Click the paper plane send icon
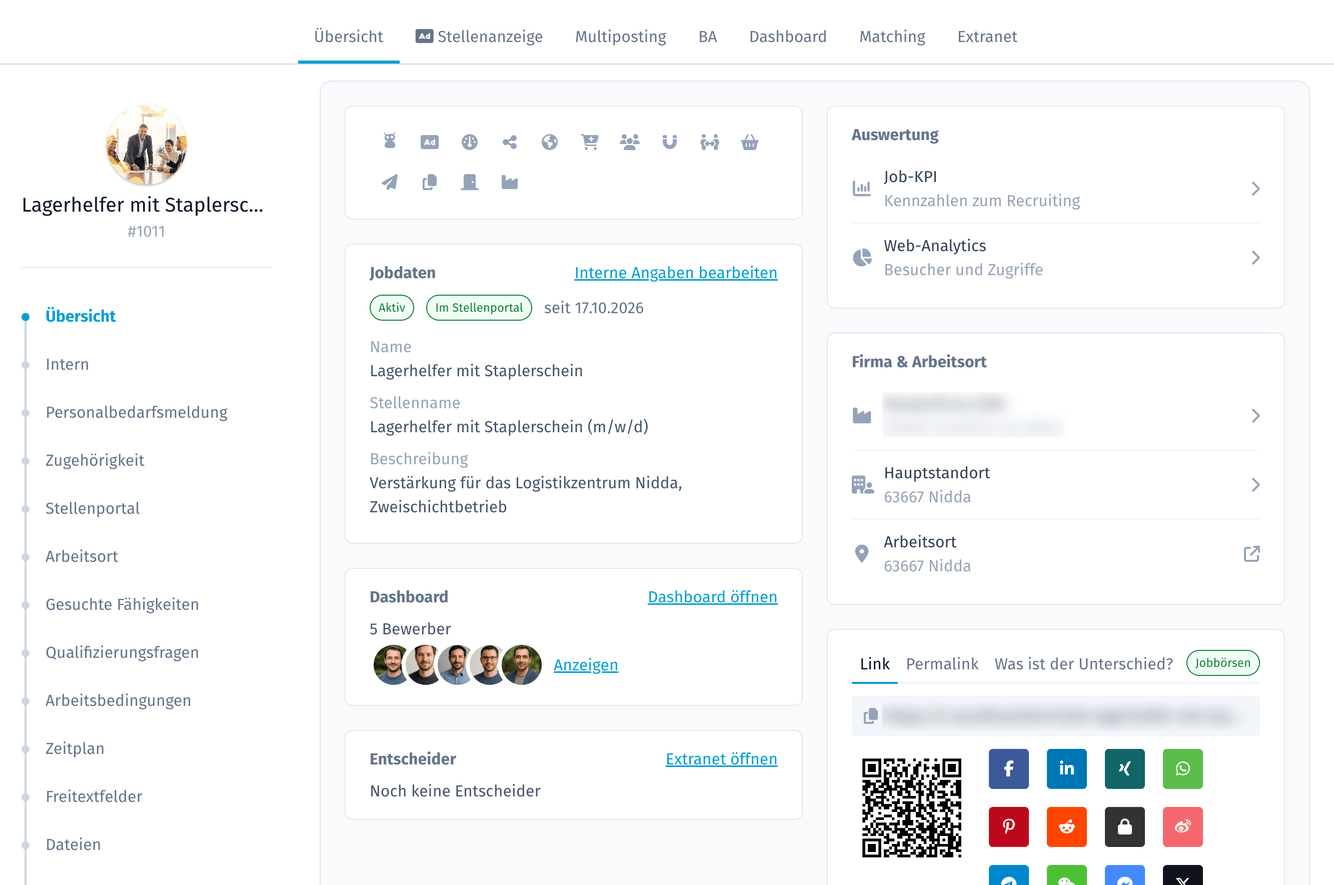This screenshot has width=1334, height=885. coord(390,182)
